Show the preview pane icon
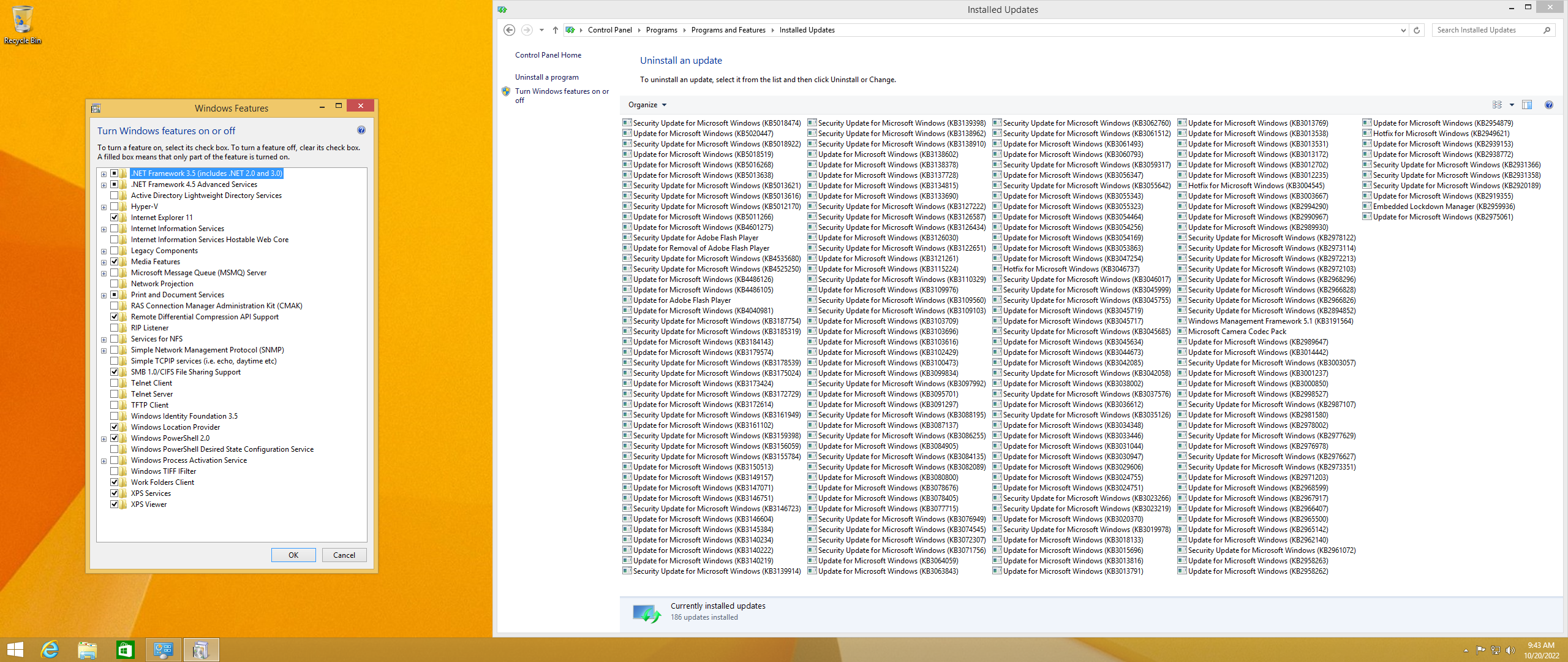The width and height of the screenshot is (1568, 662). (1527, 105)
